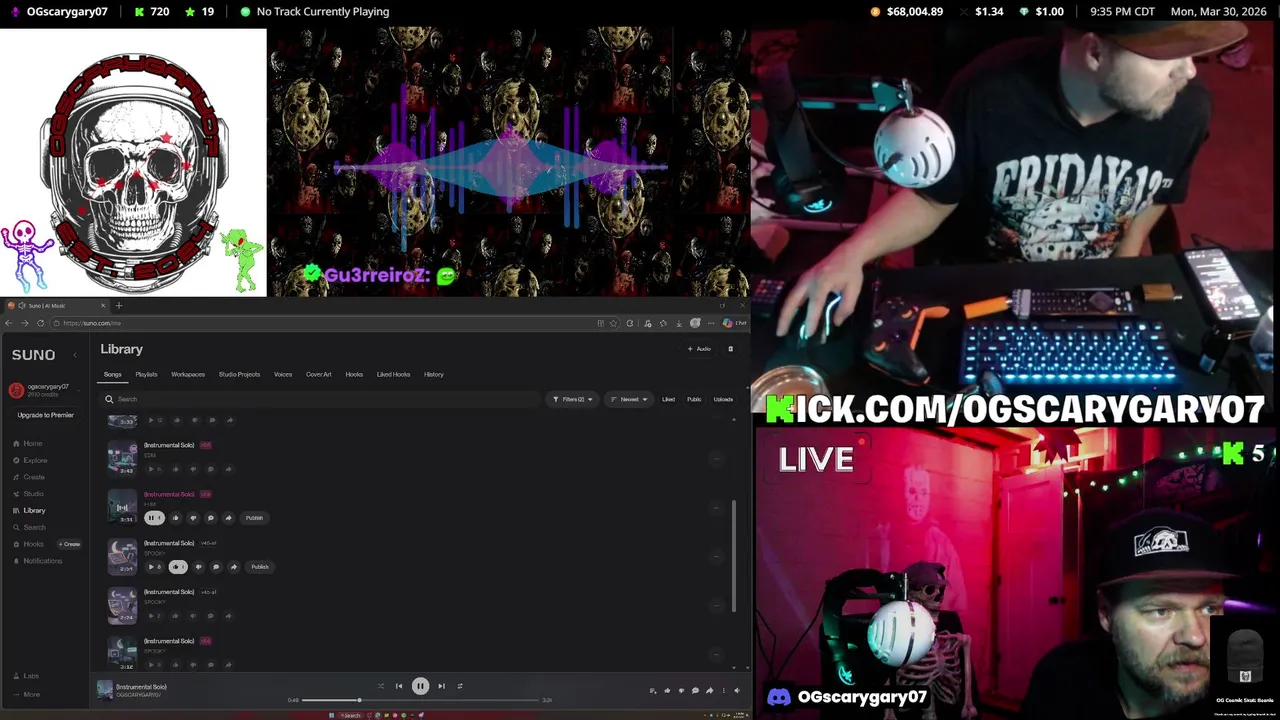Pause the currently playing 3:31 song row
This screenshot has height=720, width=1280.
tap(154, 518)
